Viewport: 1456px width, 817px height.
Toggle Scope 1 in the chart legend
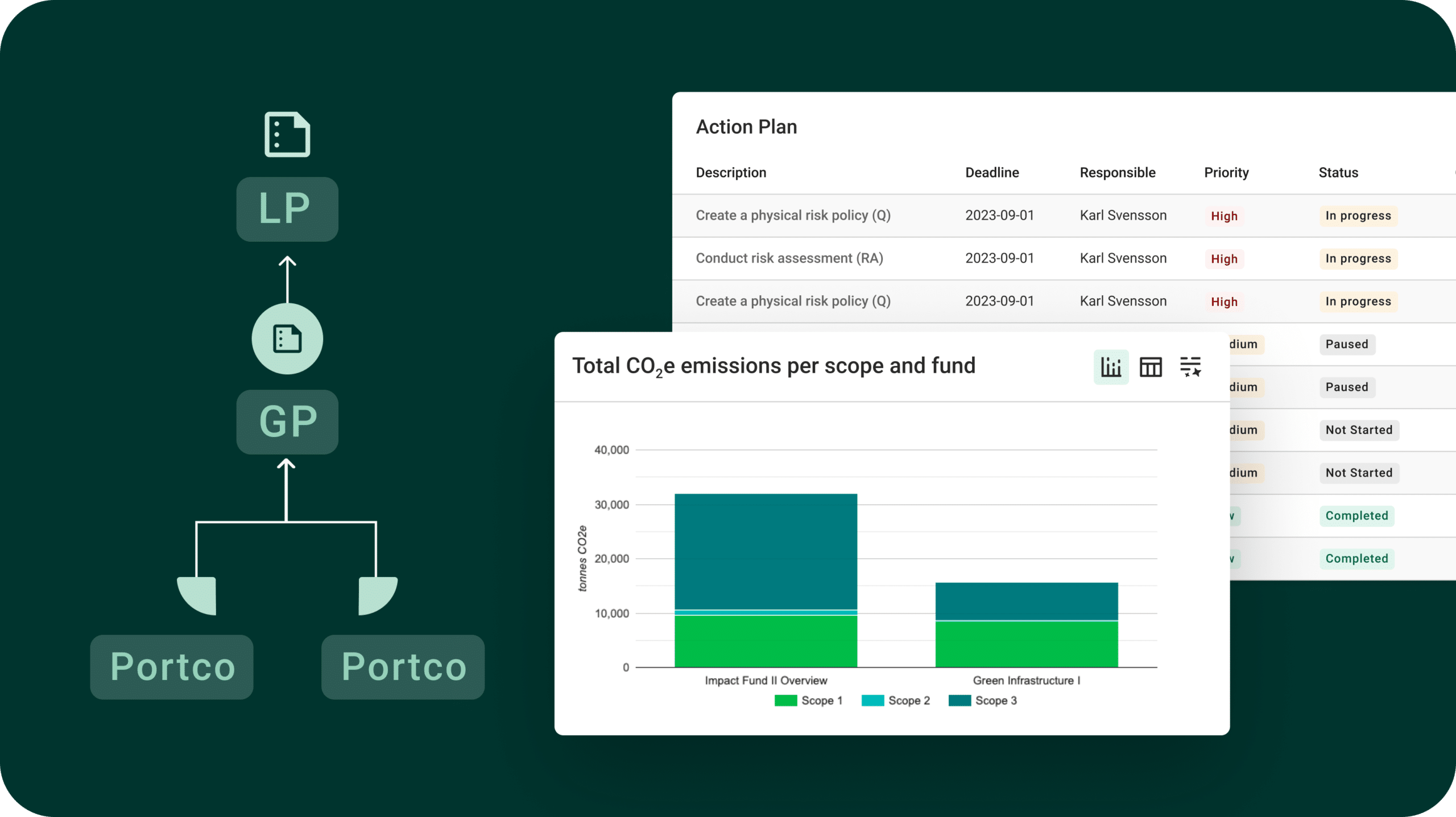point(821,700)
